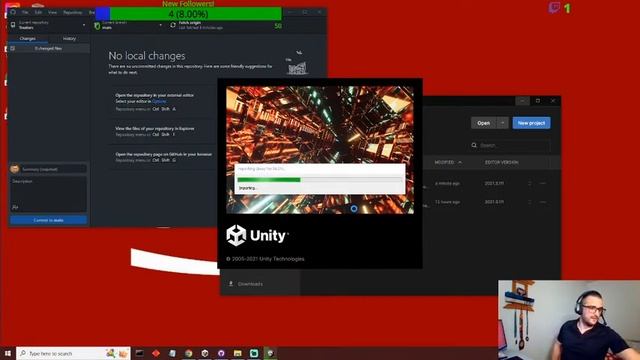Image resolution: width=640 pixels, height=360 pixels.
Task: Open the red diamond app on the taskbar
Action: pos(156,353)
